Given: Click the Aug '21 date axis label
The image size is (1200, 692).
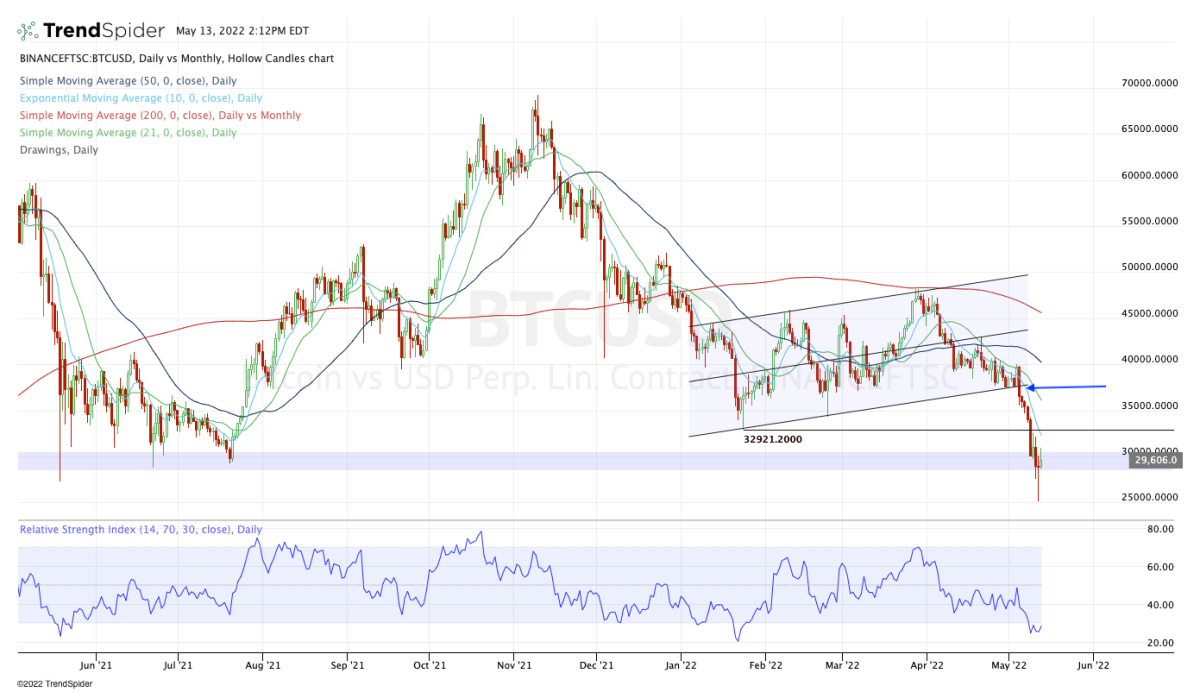Looking at the screenshot, I should click(262, 663).
